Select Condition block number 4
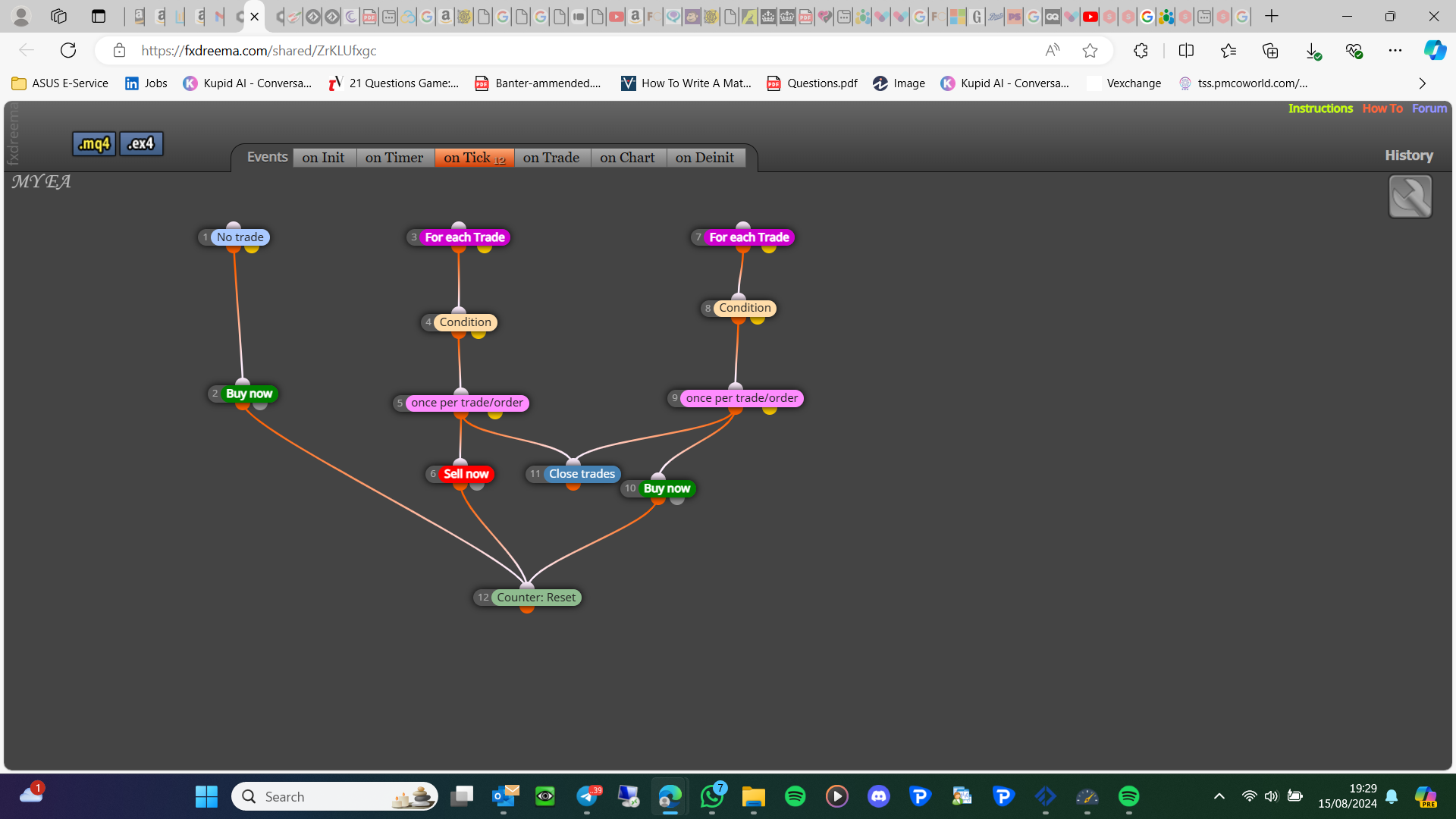Screen dimensions: 1456x819 pos(465,322)
